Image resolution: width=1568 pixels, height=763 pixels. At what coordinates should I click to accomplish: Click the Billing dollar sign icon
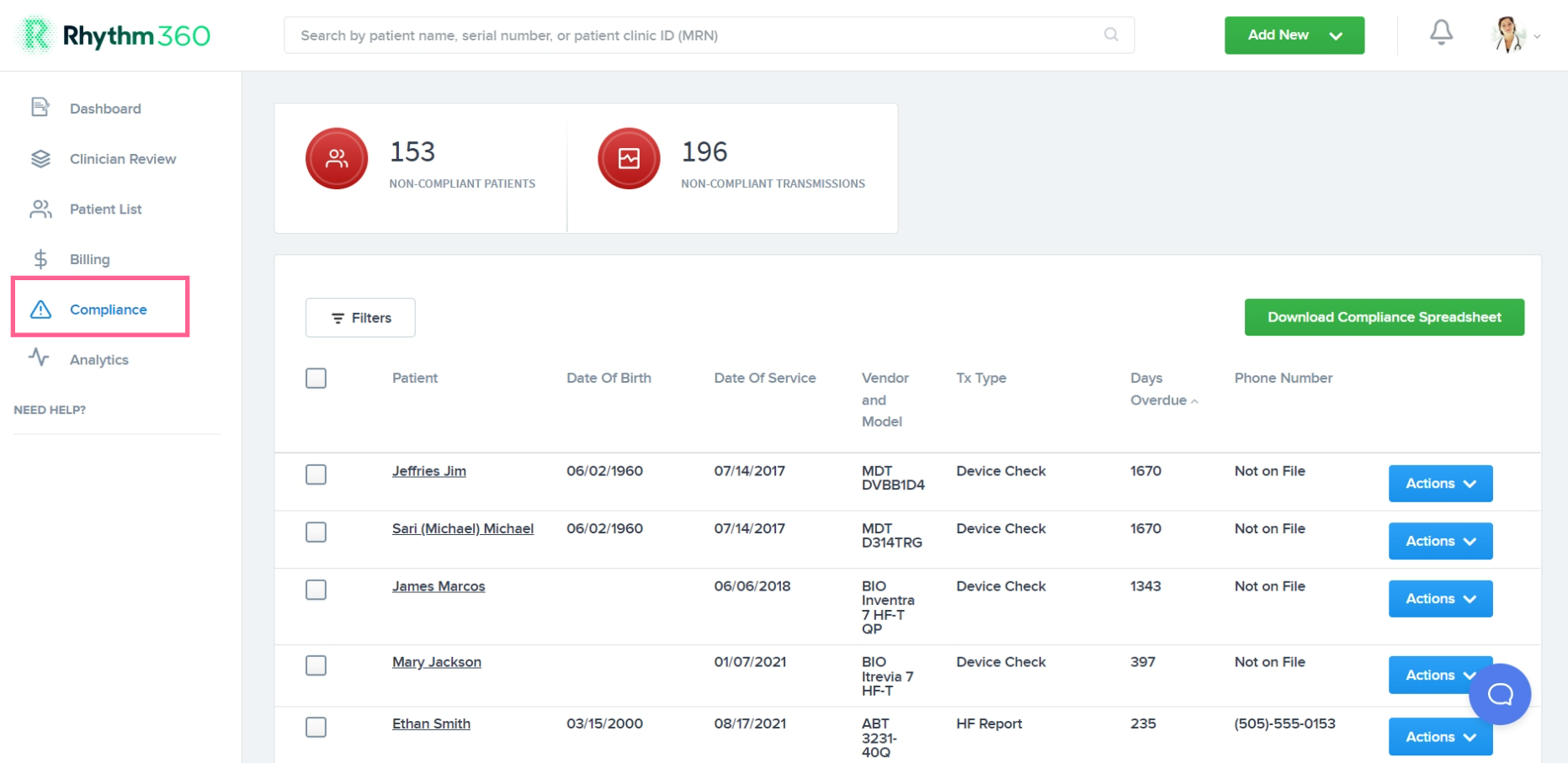click(x=40, y=259)
